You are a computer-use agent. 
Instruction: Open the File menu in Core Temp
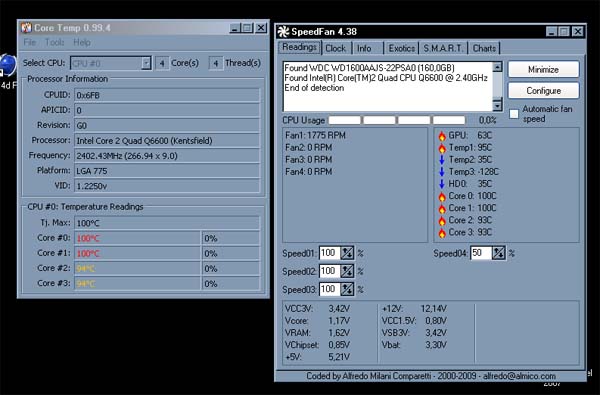(29, 42)
